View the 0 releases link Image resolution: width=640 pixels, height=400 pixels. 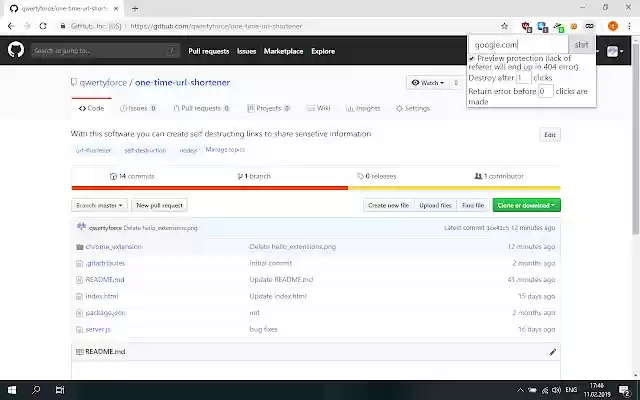coord(376,176)
